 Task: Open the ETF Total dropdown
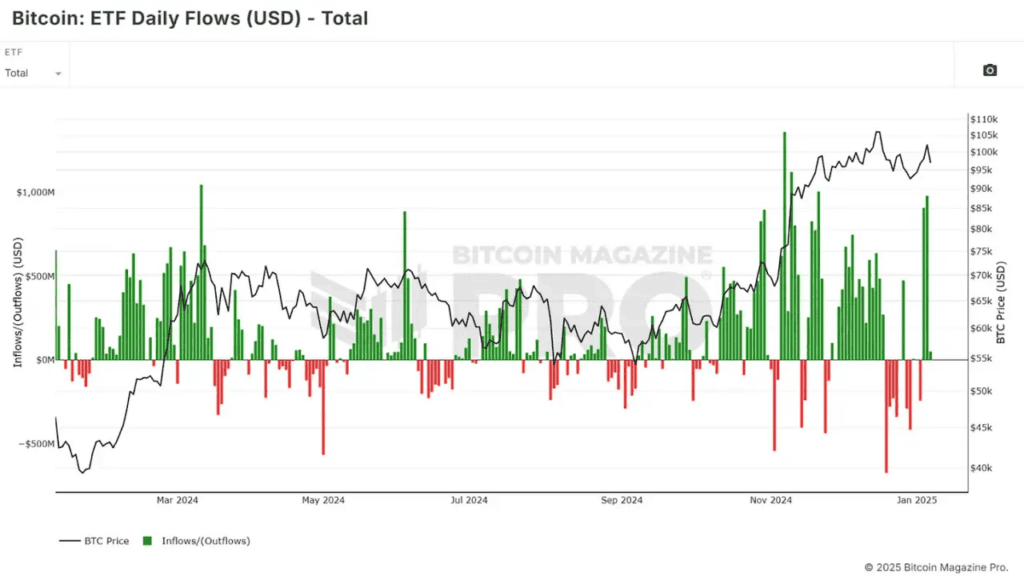35,72
